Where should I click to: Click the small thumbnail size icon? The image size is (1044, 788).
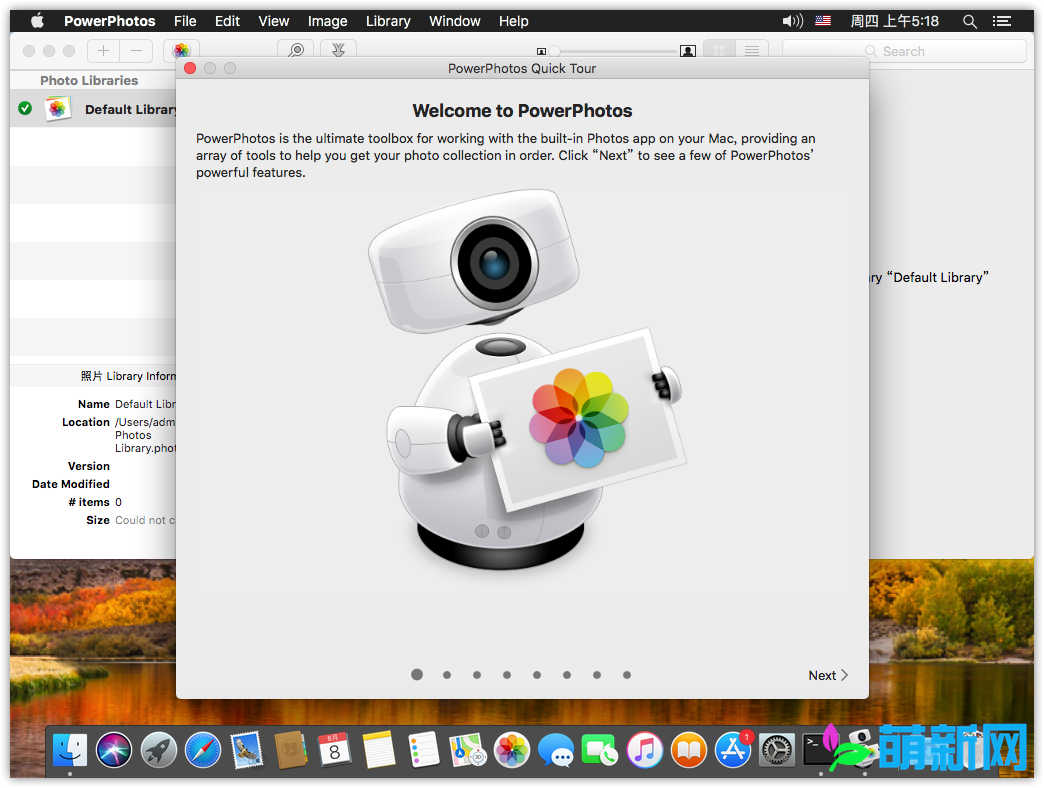point(541,51)
